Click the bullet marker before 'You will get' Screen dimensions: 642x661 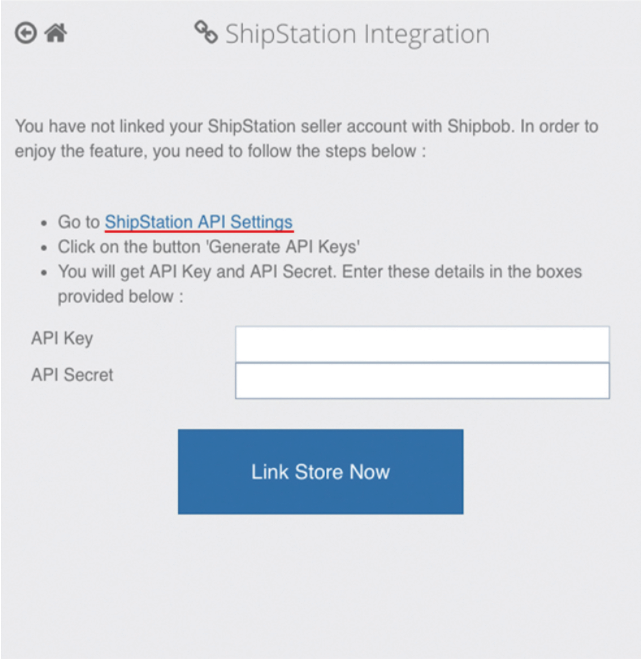pos(46,273)
